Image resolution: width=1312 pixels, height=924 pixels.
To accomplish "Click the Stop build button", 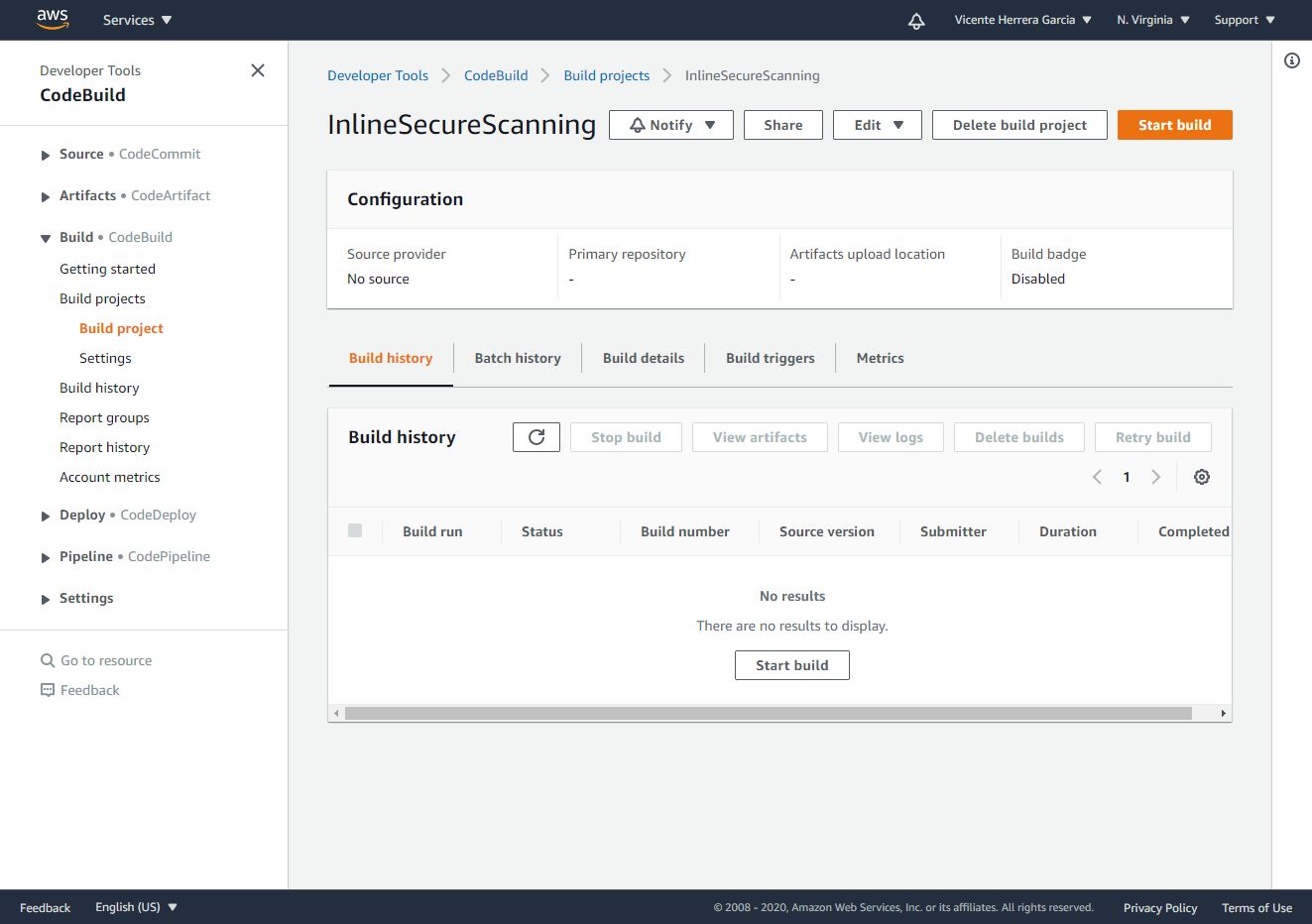I will (626, 437).
